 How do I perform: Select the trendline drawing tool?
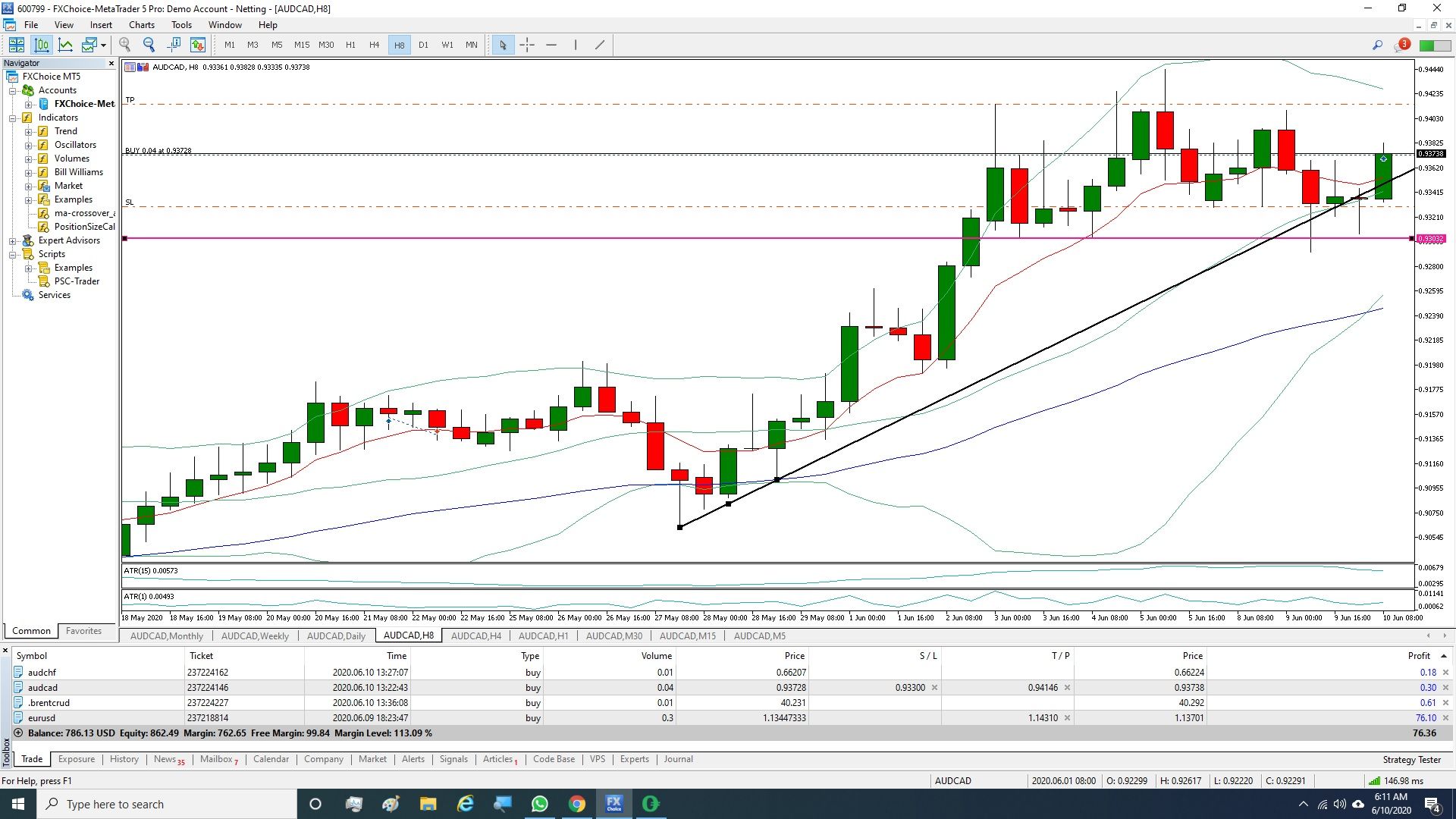[600, 45]
